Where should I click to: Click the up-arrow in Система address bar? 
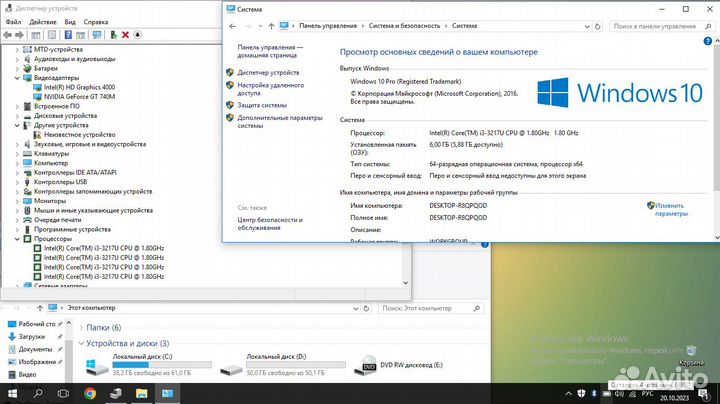(271, 26)
